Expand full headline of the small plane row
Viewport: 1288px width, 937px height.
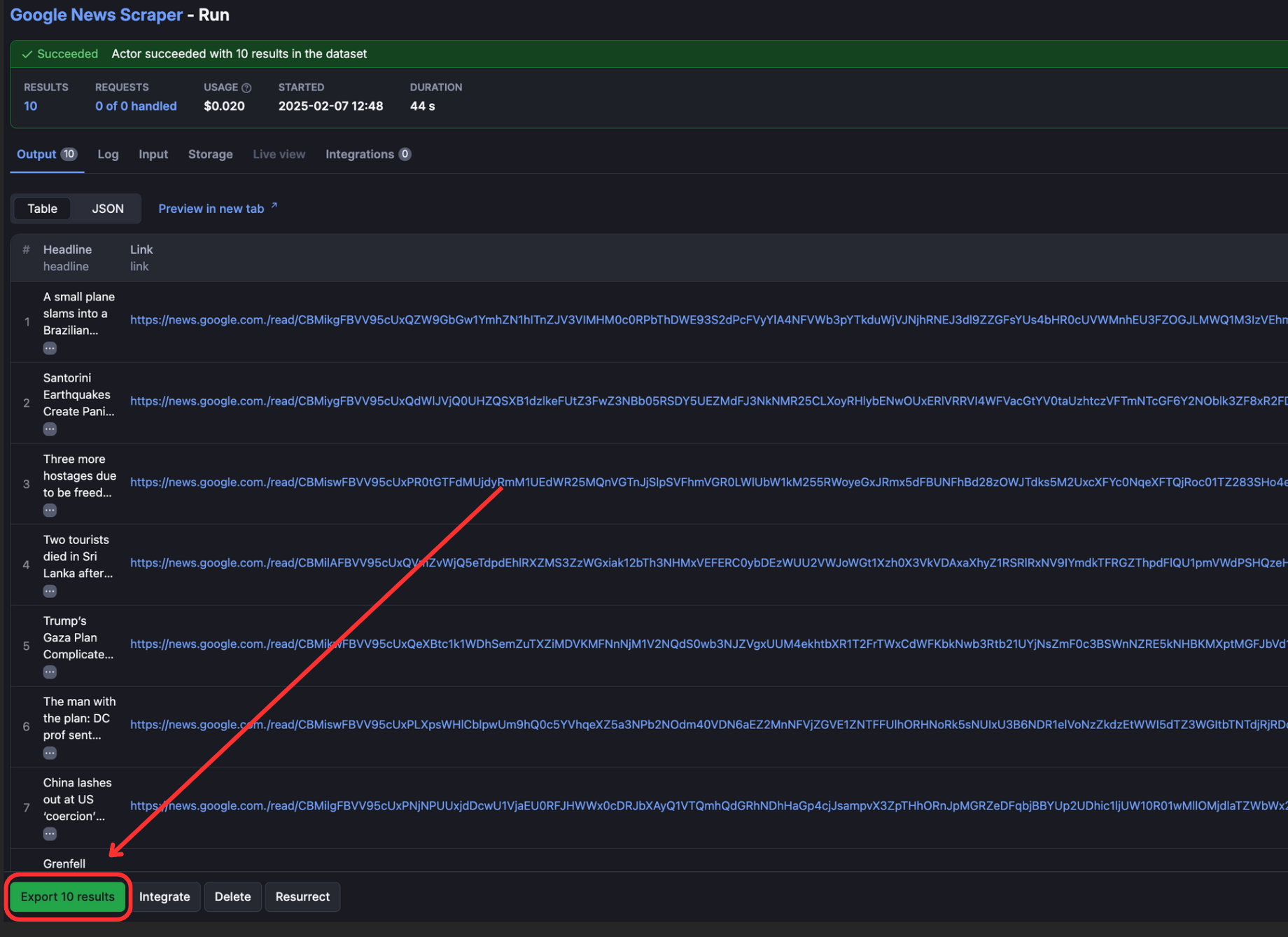point(50,347)
